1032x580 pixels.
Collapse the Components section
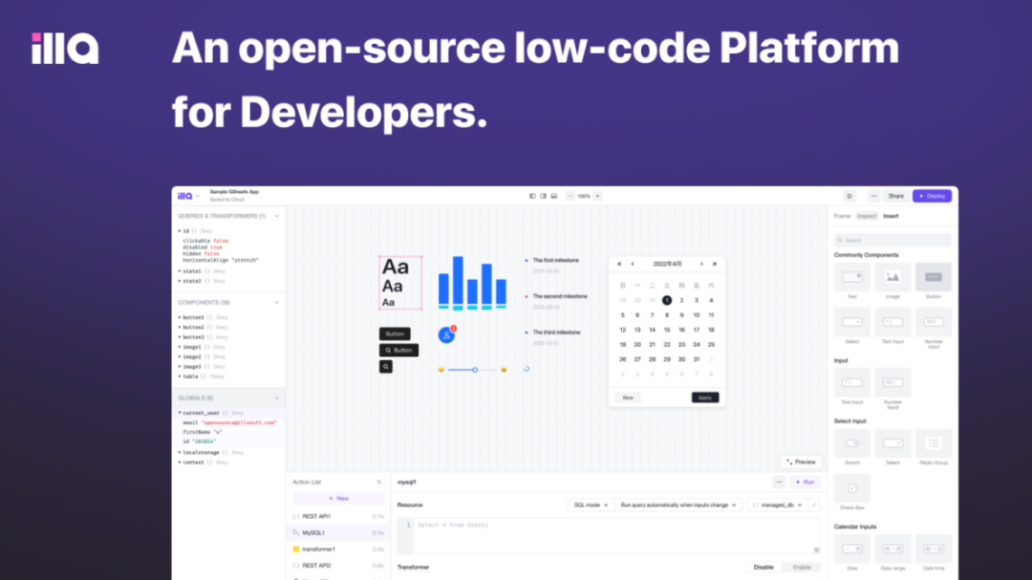[276, 302]
